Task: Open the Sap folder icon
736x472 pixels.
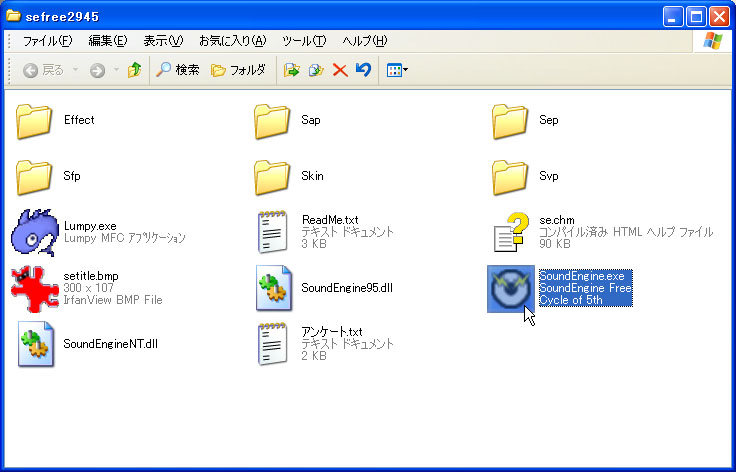Action: (x=272, y=121)
